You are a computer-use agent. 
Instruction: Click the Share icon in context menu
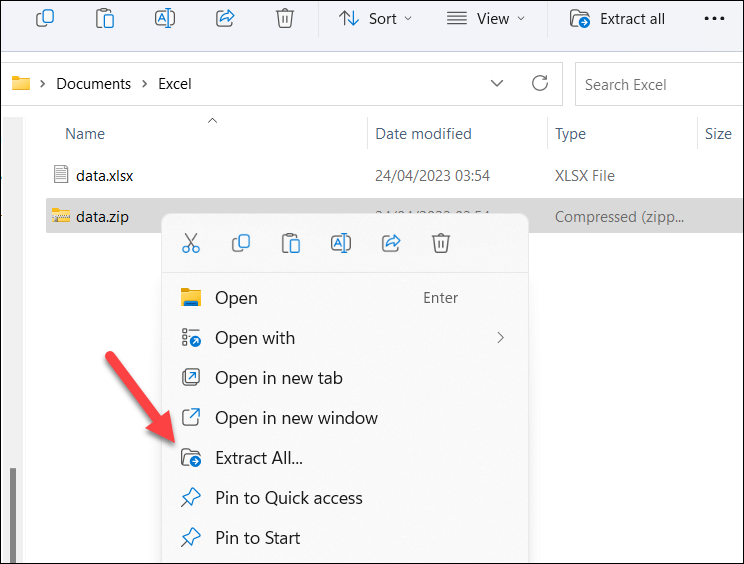point(391,243)
